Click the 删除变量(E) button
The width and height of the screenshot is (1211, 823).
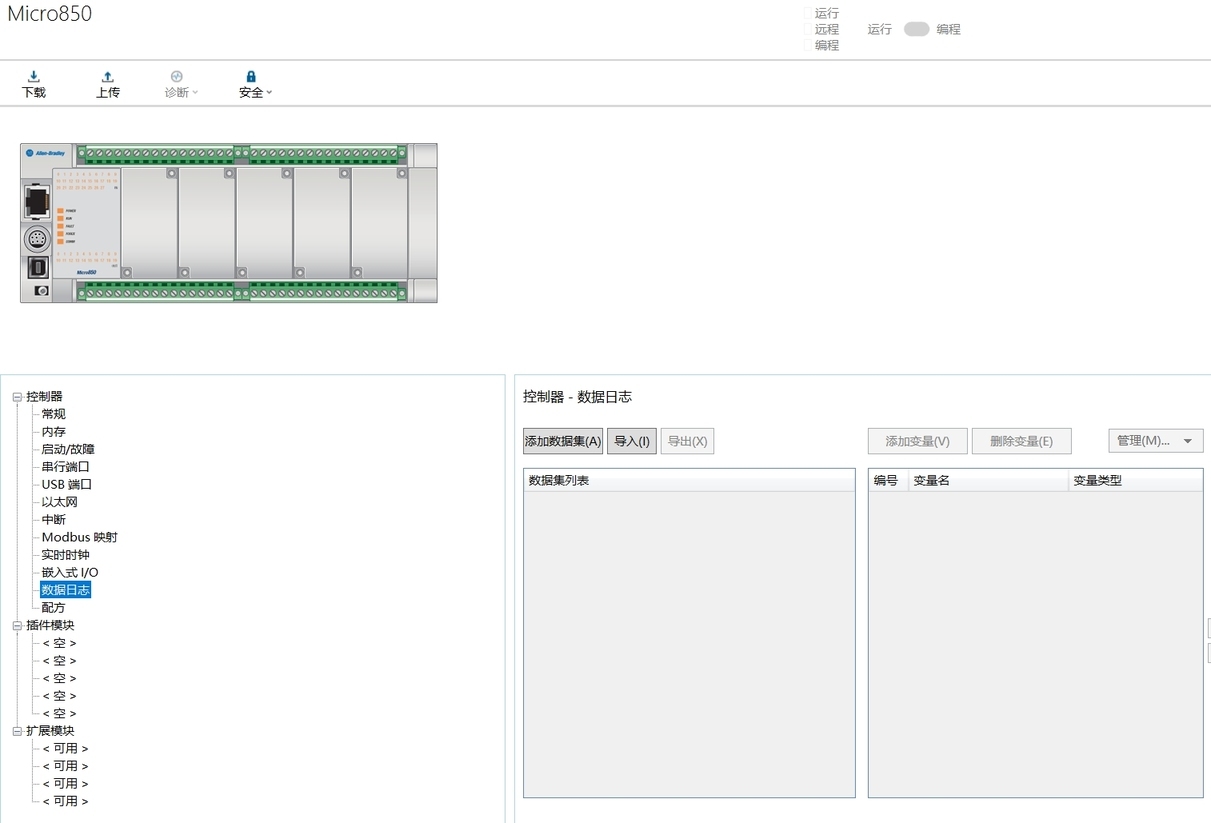tap(1021, 441)
